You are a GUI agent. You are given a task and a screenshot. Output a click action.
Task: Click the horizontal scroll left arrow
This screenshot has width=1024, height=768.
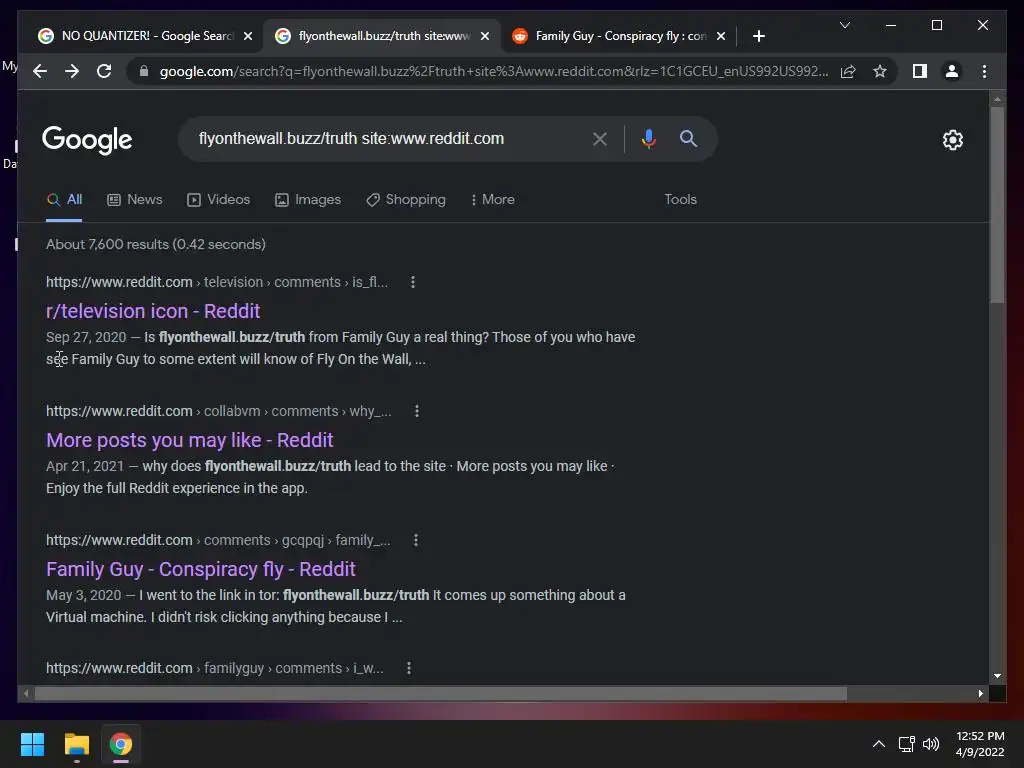coord(26,694)
